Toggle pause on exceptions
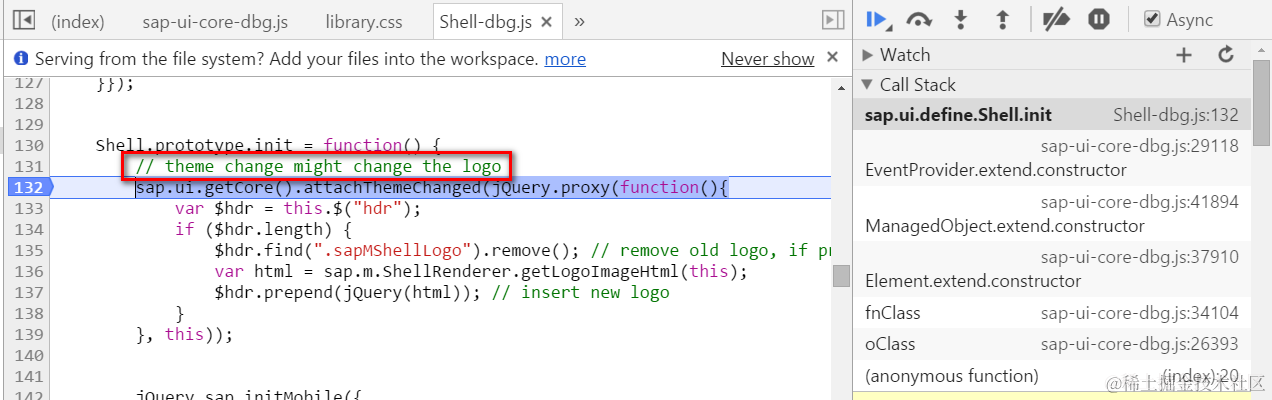This screenshot has width=1272, height=400. click(x=1098, y=19)
